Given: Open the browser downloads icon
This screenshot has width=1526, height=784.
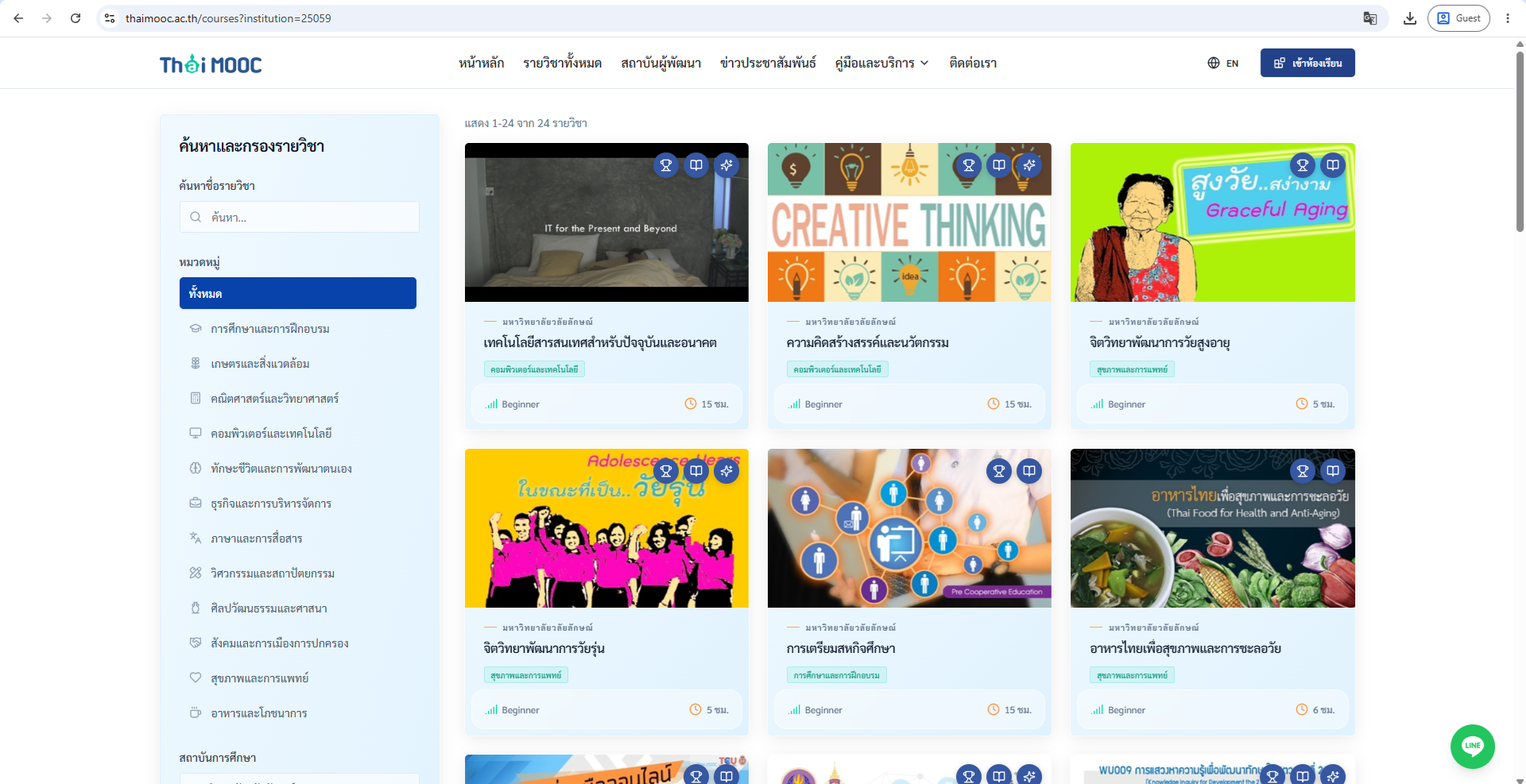Looking at the screenshot, I should 1410,18.
